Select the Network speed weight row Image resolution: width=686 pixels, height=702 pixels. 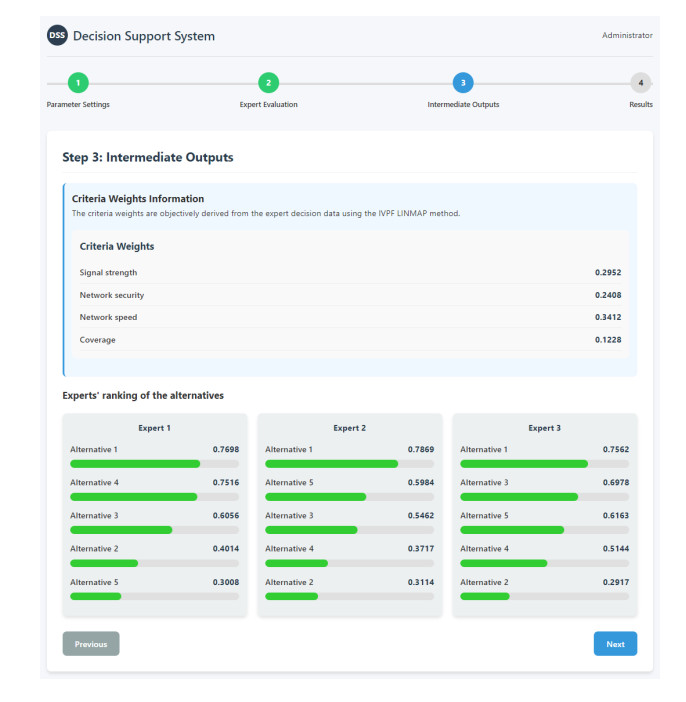(x=350, y=317)
